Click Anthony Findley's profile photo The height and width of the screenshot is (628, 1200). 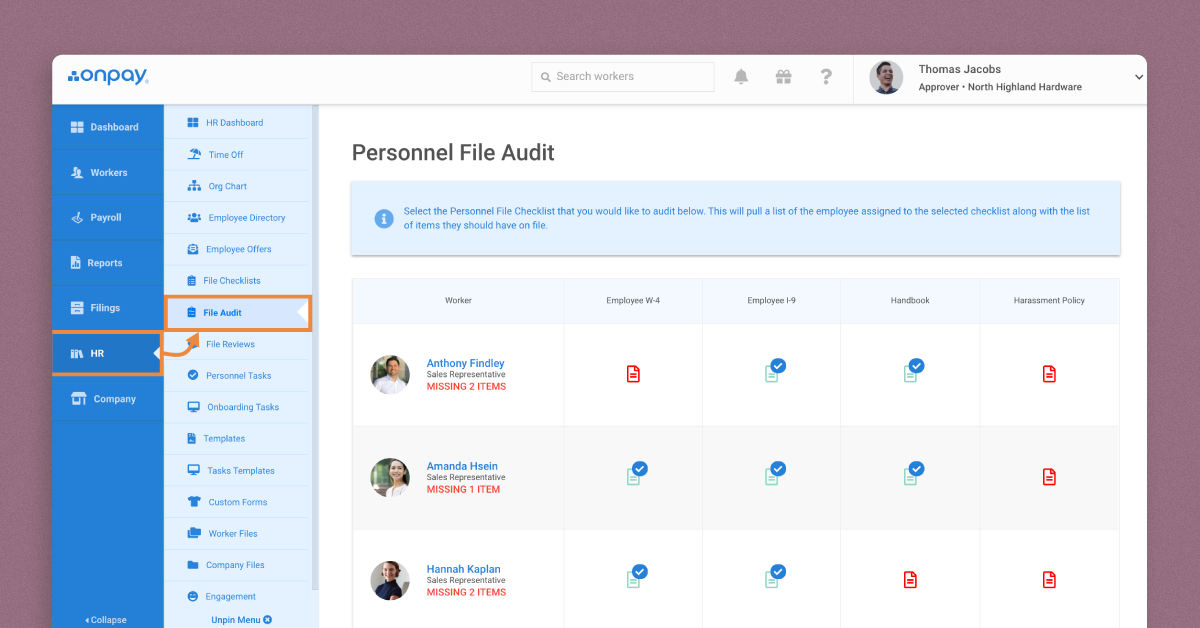point(390,375)
